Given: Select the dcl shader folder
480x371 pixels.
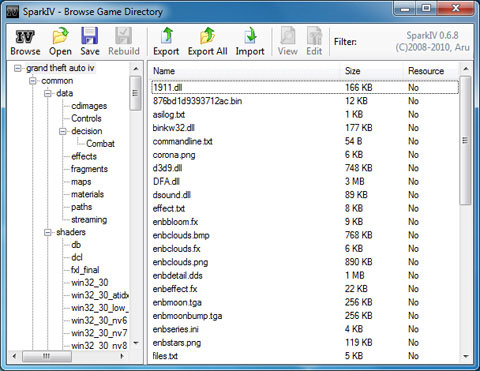Looking at the screenshot, I should point(77,257).
